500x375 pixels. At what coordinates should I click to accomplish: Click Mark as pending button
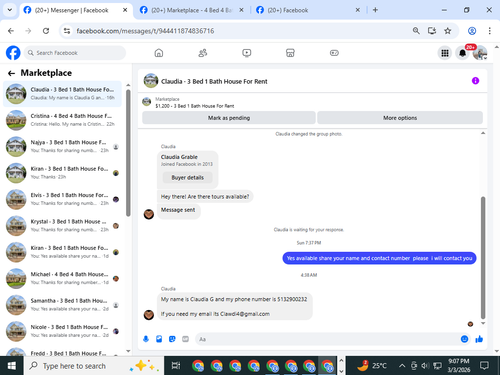[229, 118]
